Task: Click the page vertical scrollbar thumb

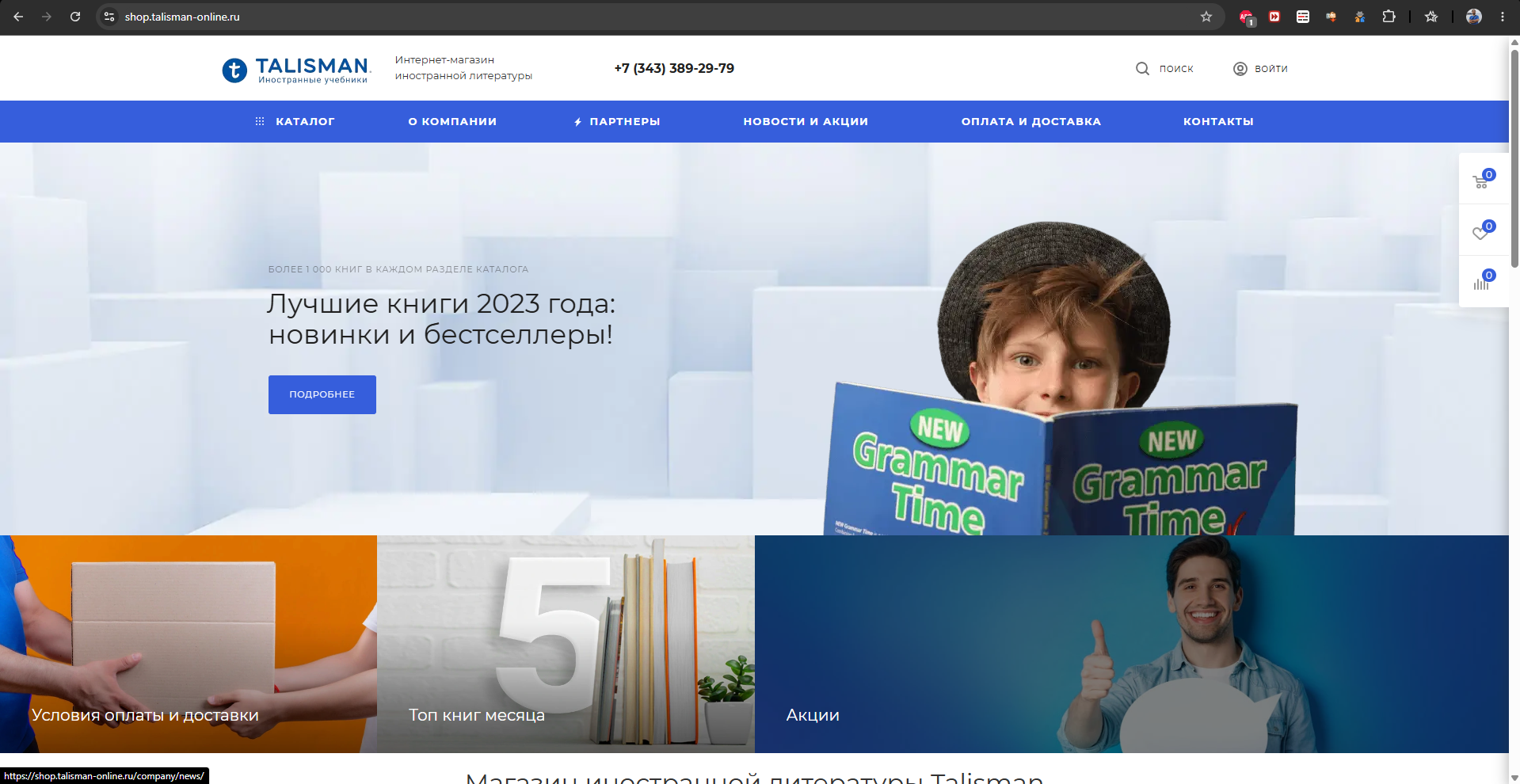Action: 1514,158
